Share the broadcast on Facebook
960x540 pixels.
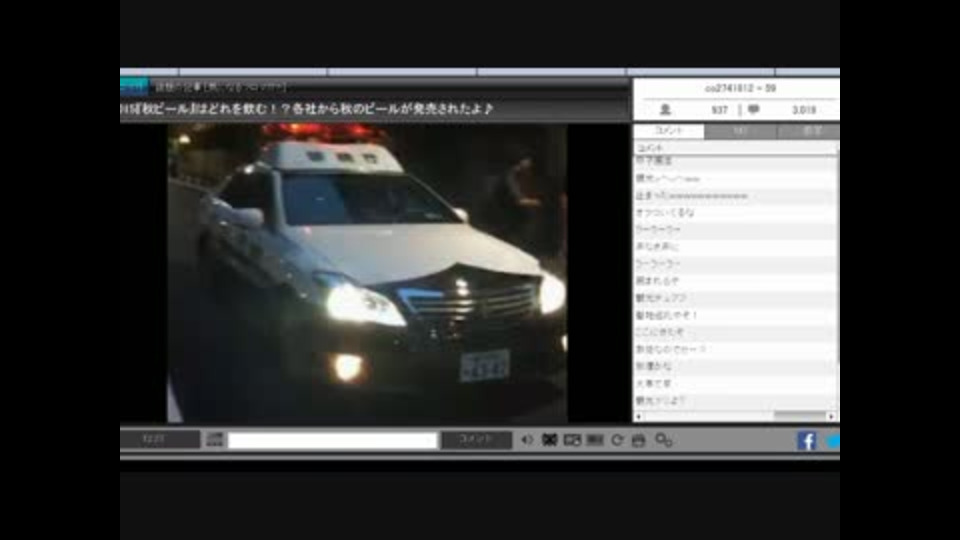tap(806, 440)
